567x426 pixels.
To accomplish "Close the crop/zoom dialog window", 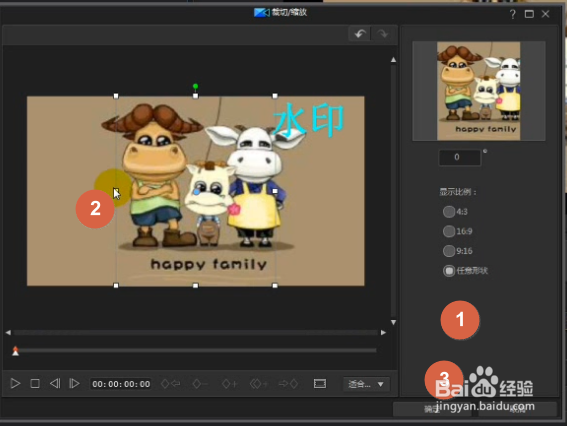I will [x=545, y=14].
